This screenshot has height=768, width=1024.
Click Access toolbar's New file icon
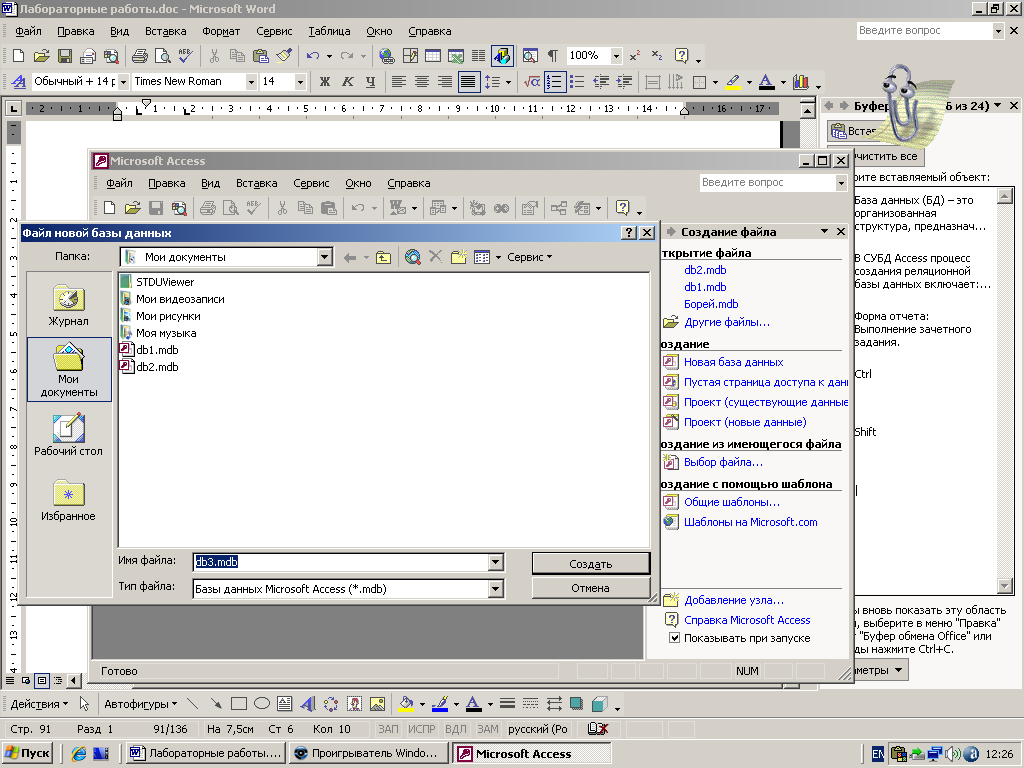coord(110,208)
